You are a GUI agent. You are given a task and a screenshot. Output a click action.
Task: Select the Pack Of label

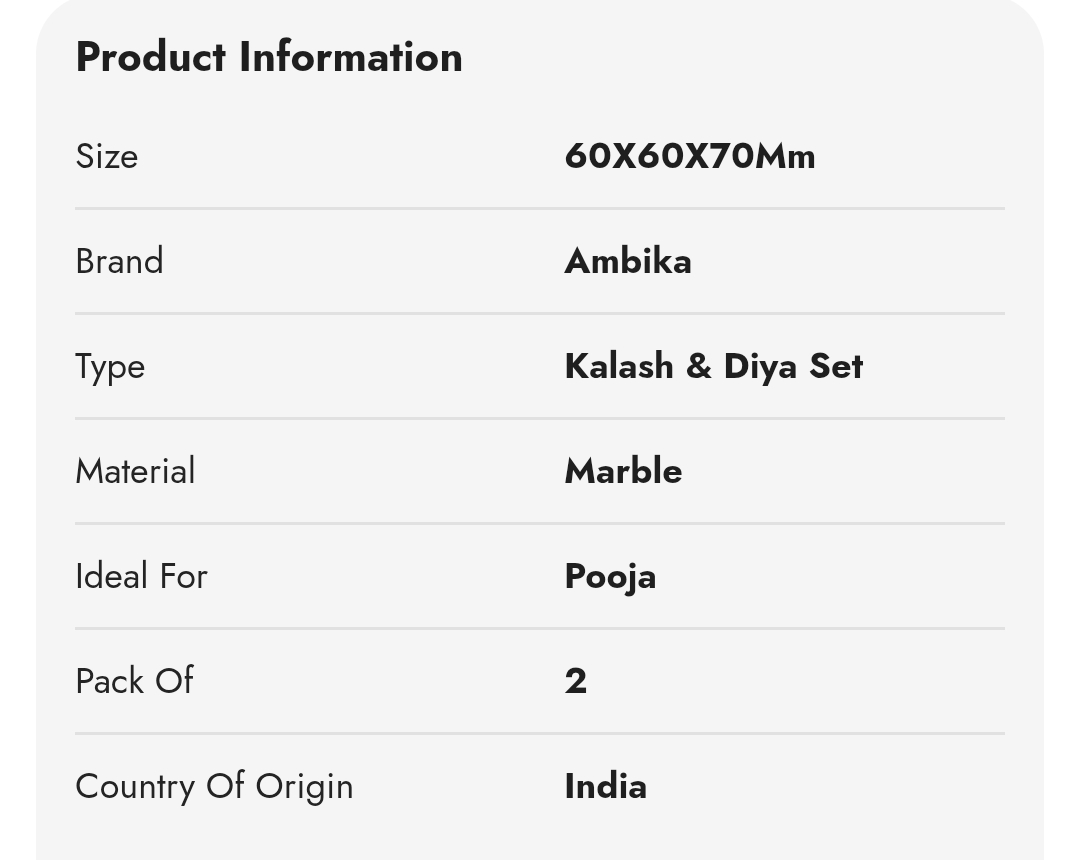tap(134, 681)
